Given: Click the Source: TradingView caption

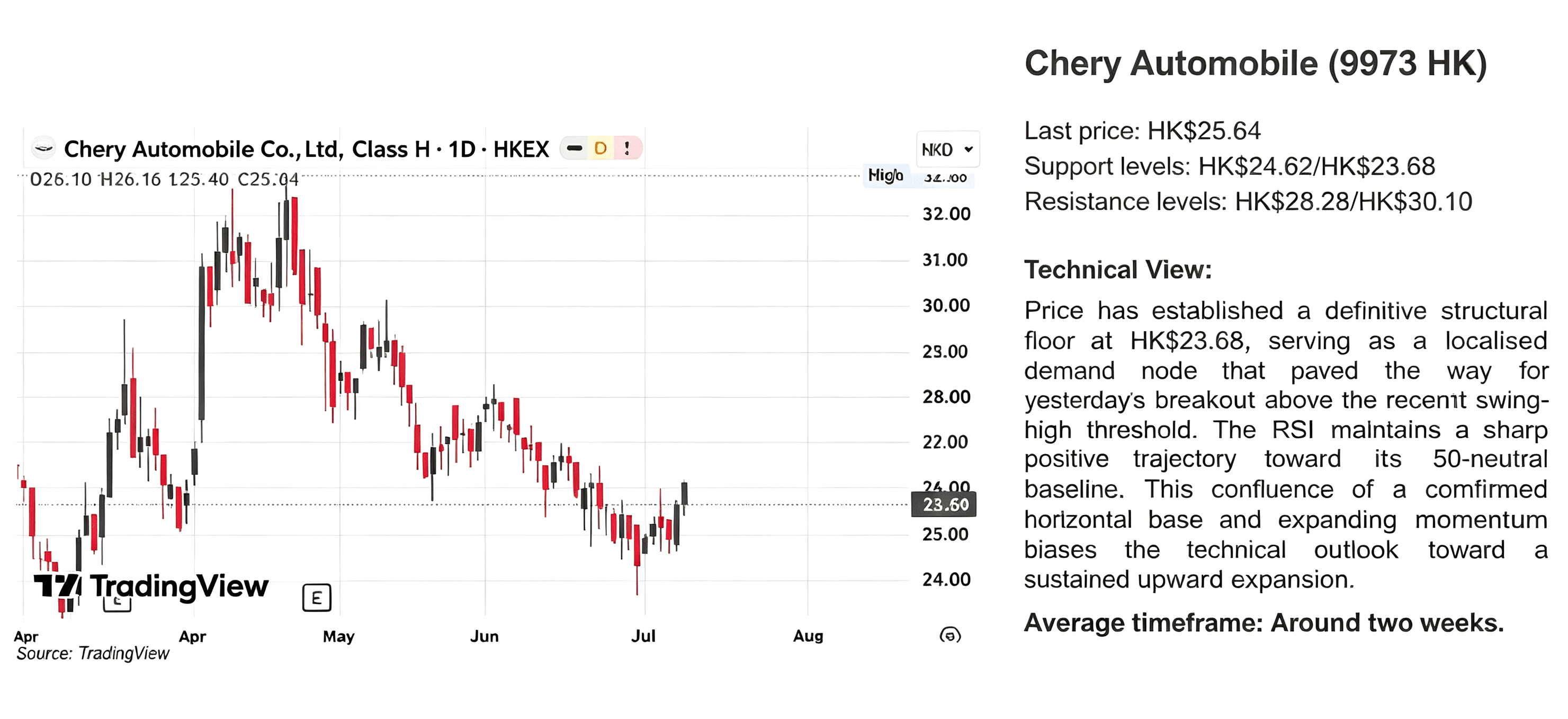Looking at the screenshot, I should pos(93,653).
